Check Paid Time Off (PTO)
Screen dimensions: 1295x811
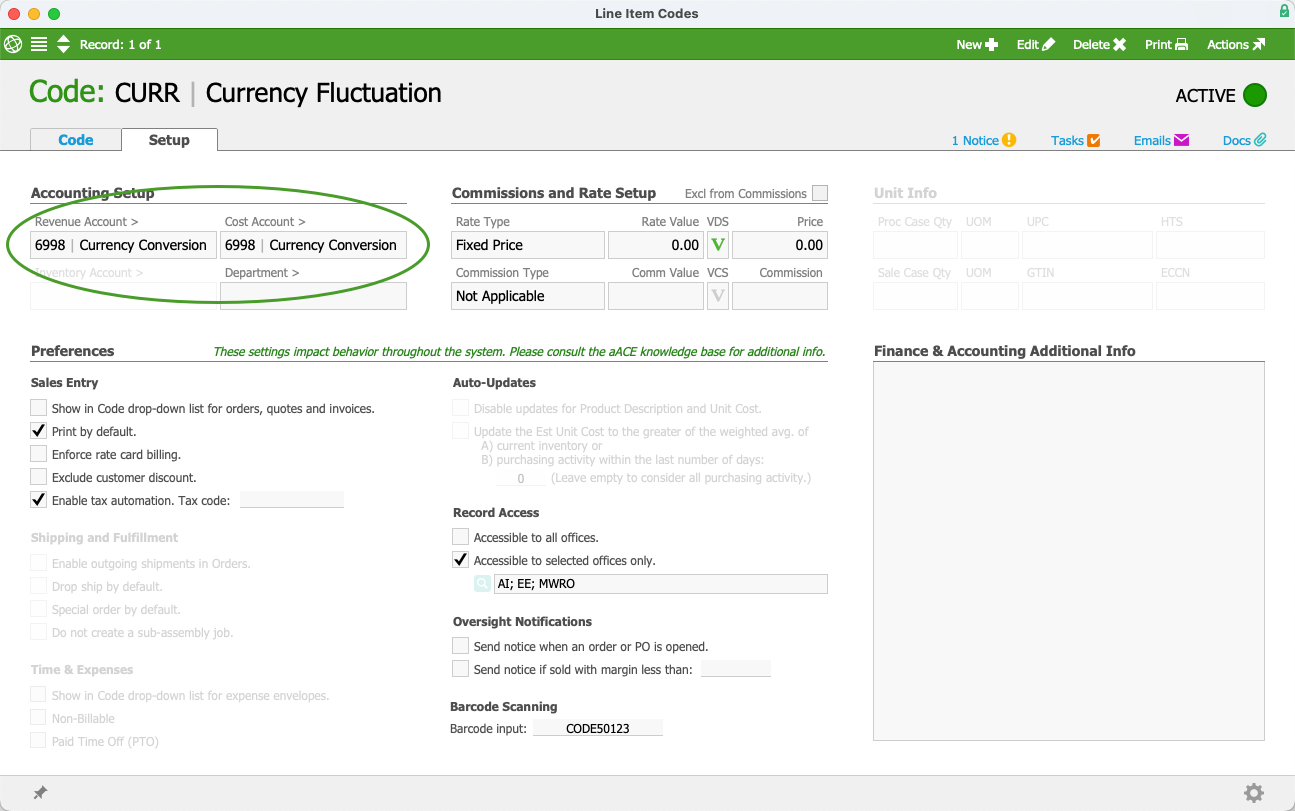click(39, 741)
